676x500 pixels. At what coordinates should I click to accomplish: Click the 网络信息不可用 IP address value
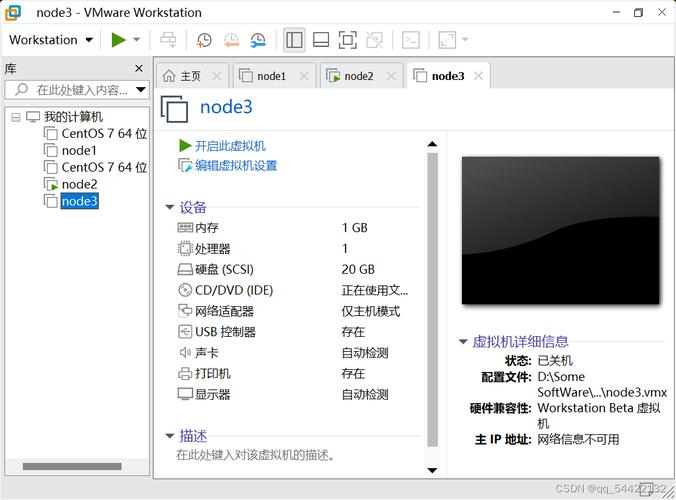(x=578, y=440)
